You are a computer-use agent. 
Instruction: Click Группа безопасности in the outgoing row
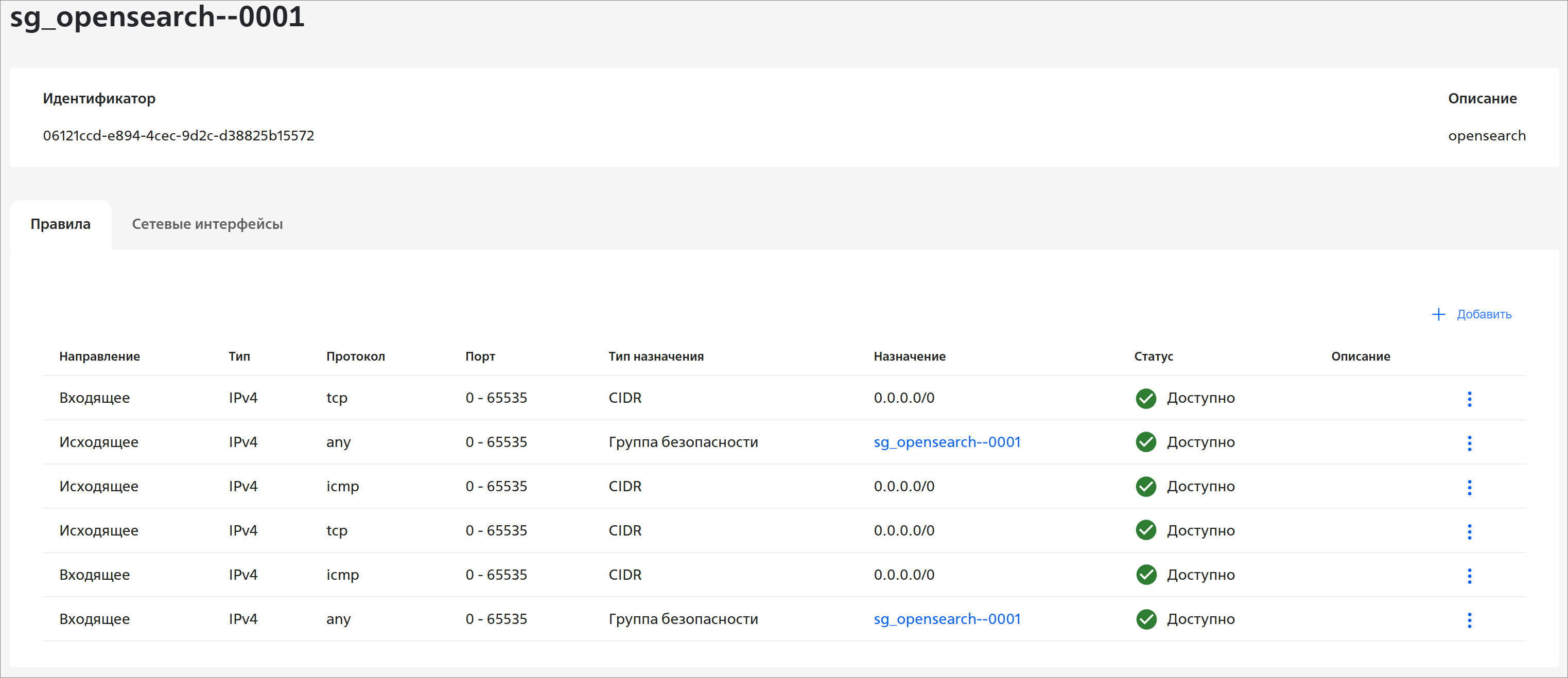coord(683,442)
